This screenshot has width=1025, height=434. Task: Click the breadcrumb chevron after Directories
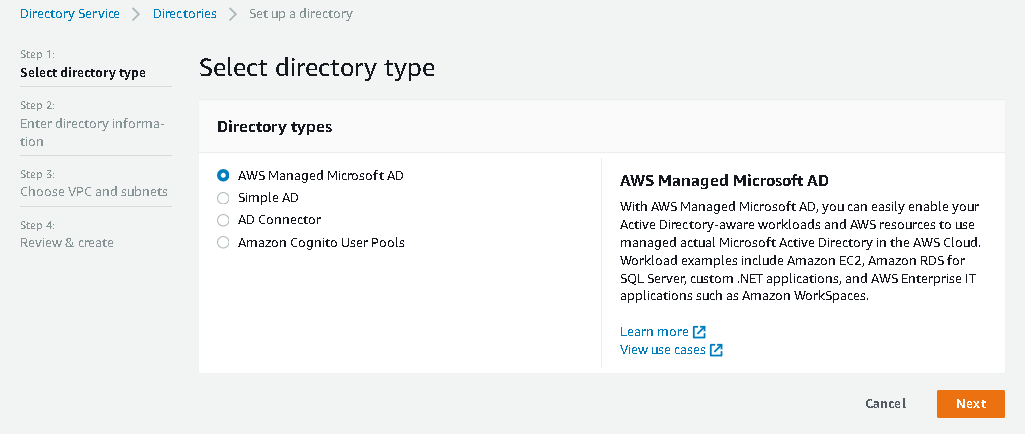pos(233,14)
